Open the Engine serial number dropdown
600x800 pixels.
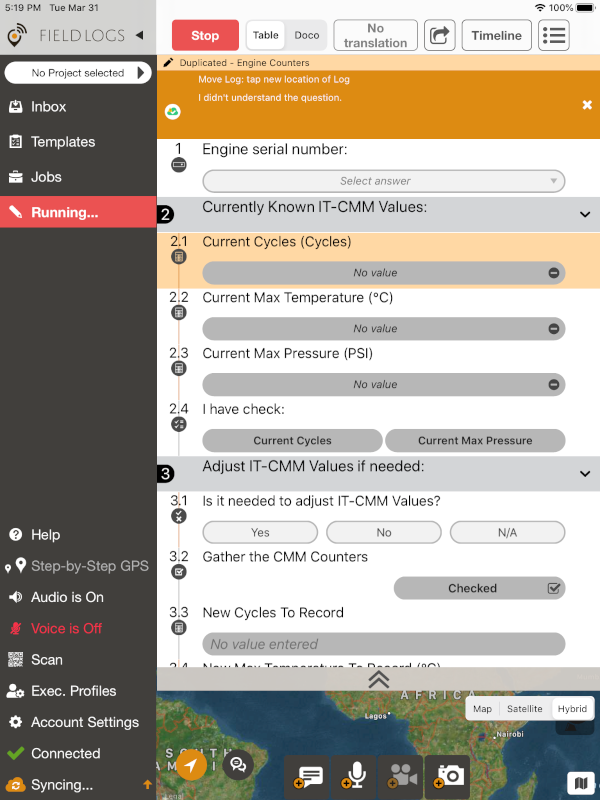(x=383, y=181)
